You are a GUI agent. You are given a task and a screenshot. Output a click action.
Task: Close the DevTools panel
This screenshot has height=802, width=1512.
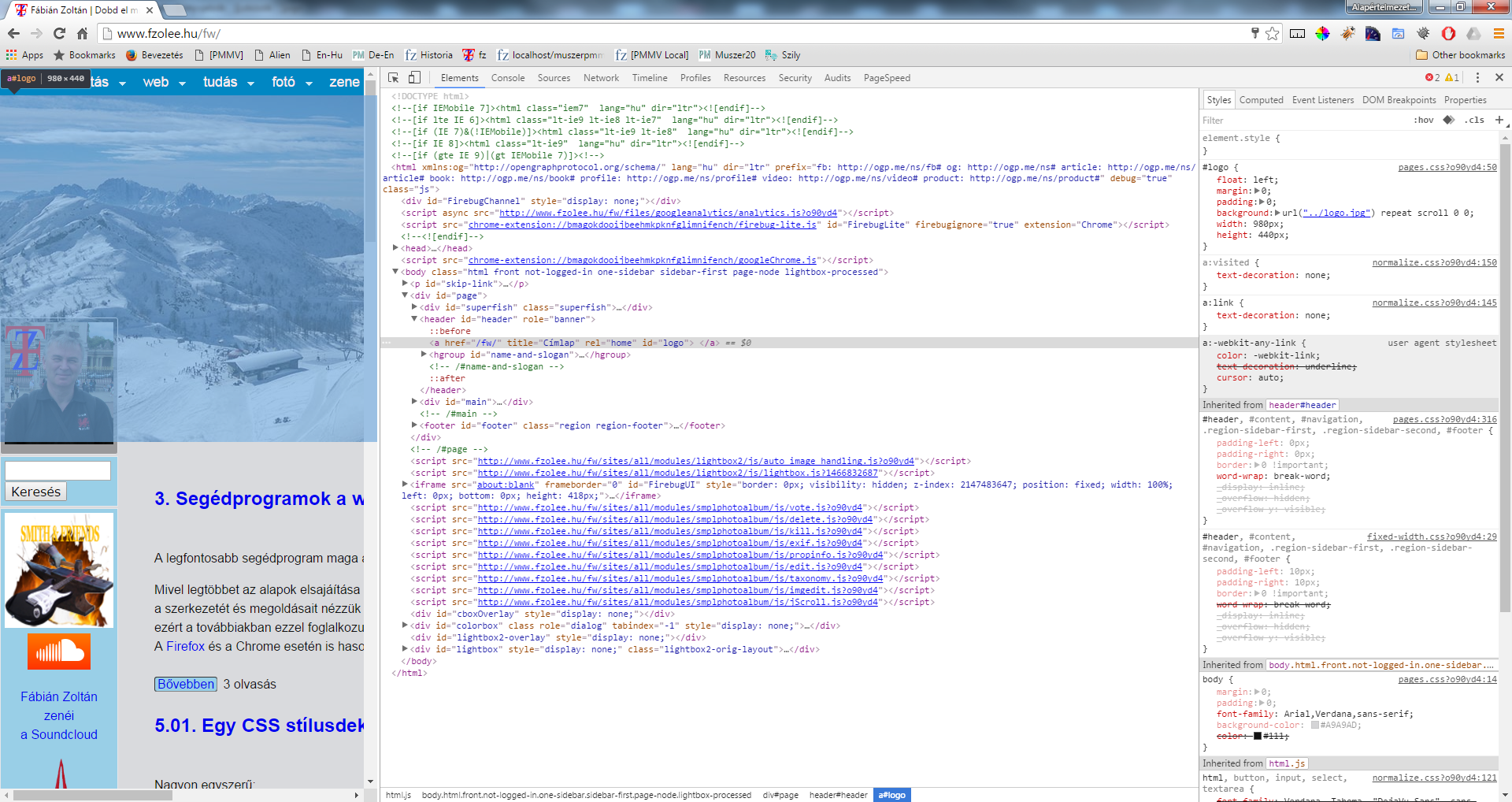pos(1499,77)
